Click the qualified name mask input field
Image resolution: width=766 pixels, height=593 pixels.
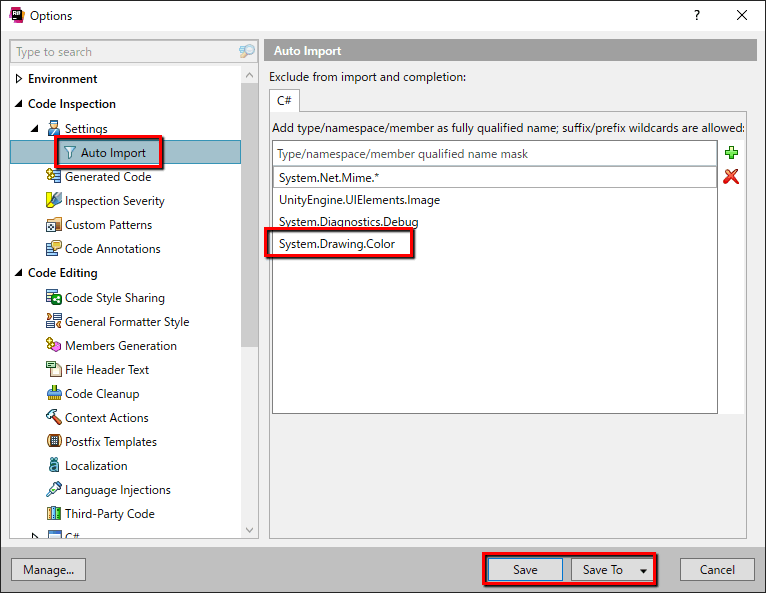(x=494, y=154)
